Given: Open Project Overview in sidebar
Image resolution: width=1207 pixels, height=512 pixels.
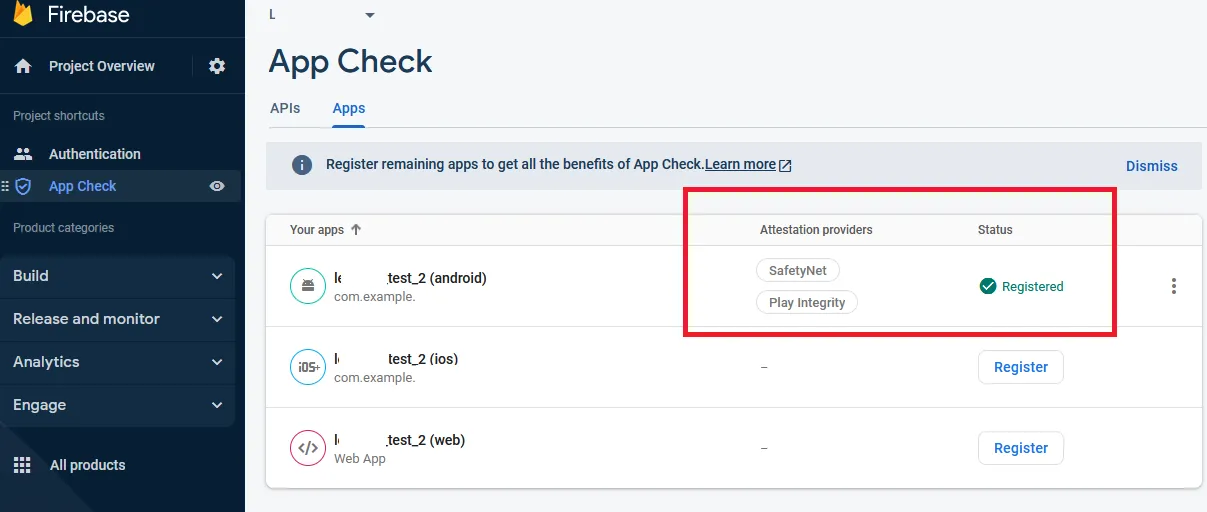Looking at the screenshot, I should click(102, 66).
